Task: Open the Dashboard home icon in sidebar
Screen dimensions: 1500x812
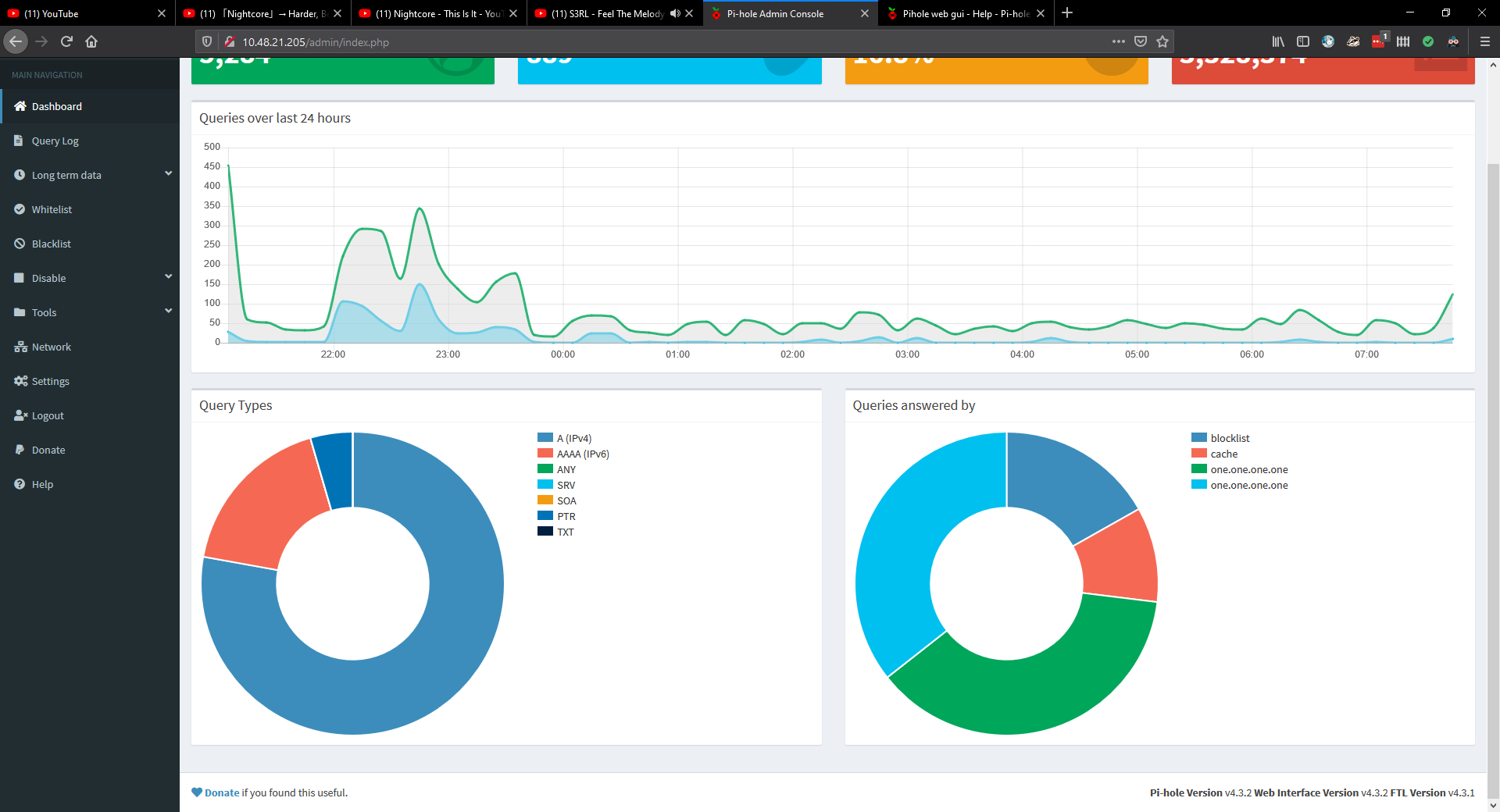Action: point(20,106)
